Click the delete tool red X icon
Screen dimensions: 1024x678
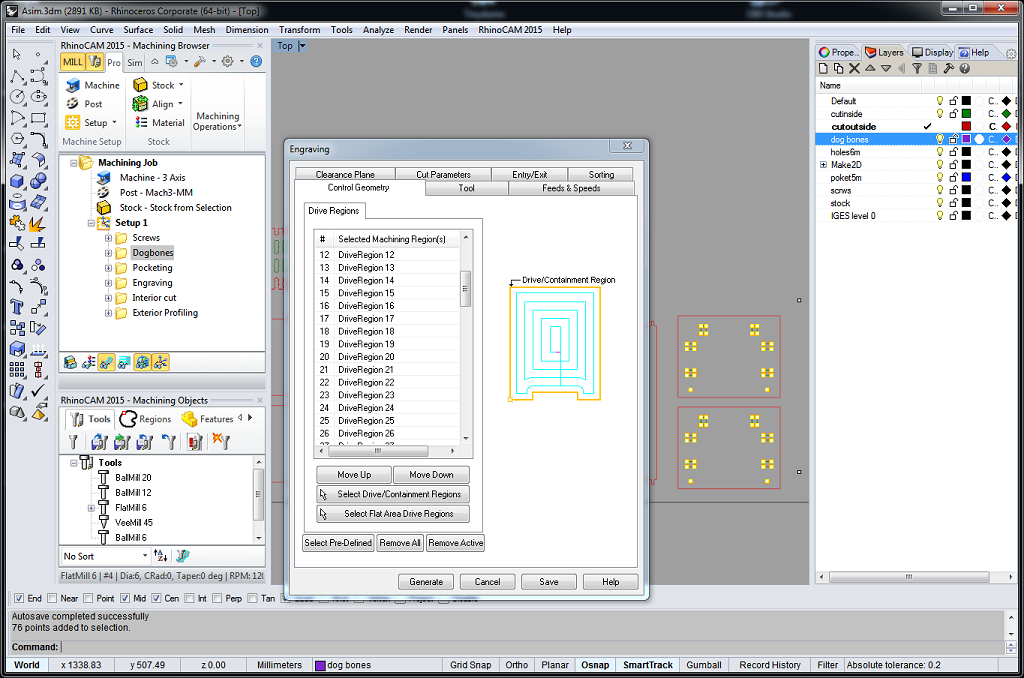221,442
